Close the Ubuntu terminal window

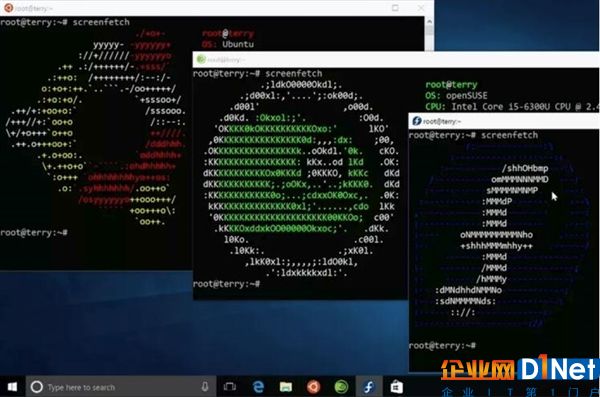coord(421,8)
